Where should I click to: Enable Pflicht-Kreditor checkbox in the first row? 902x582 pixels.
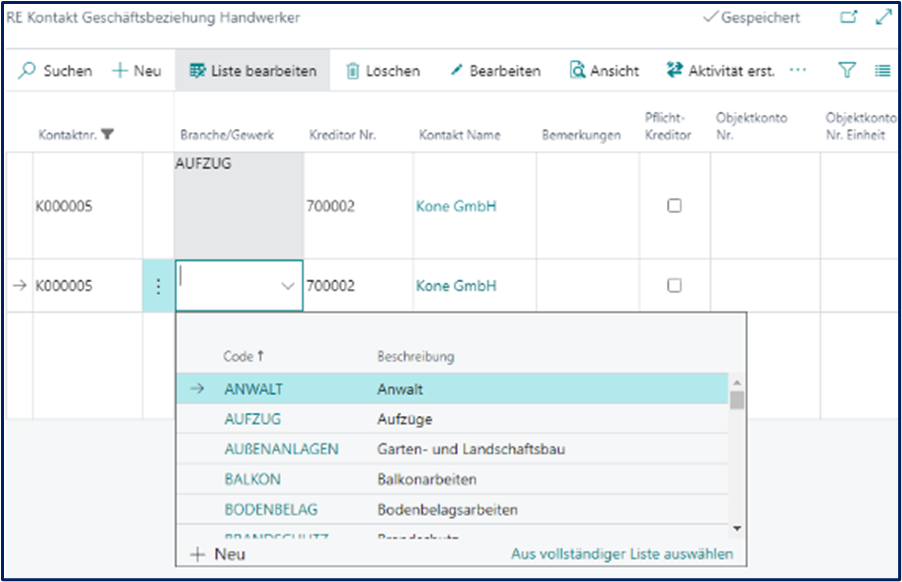tap(674, 204)
